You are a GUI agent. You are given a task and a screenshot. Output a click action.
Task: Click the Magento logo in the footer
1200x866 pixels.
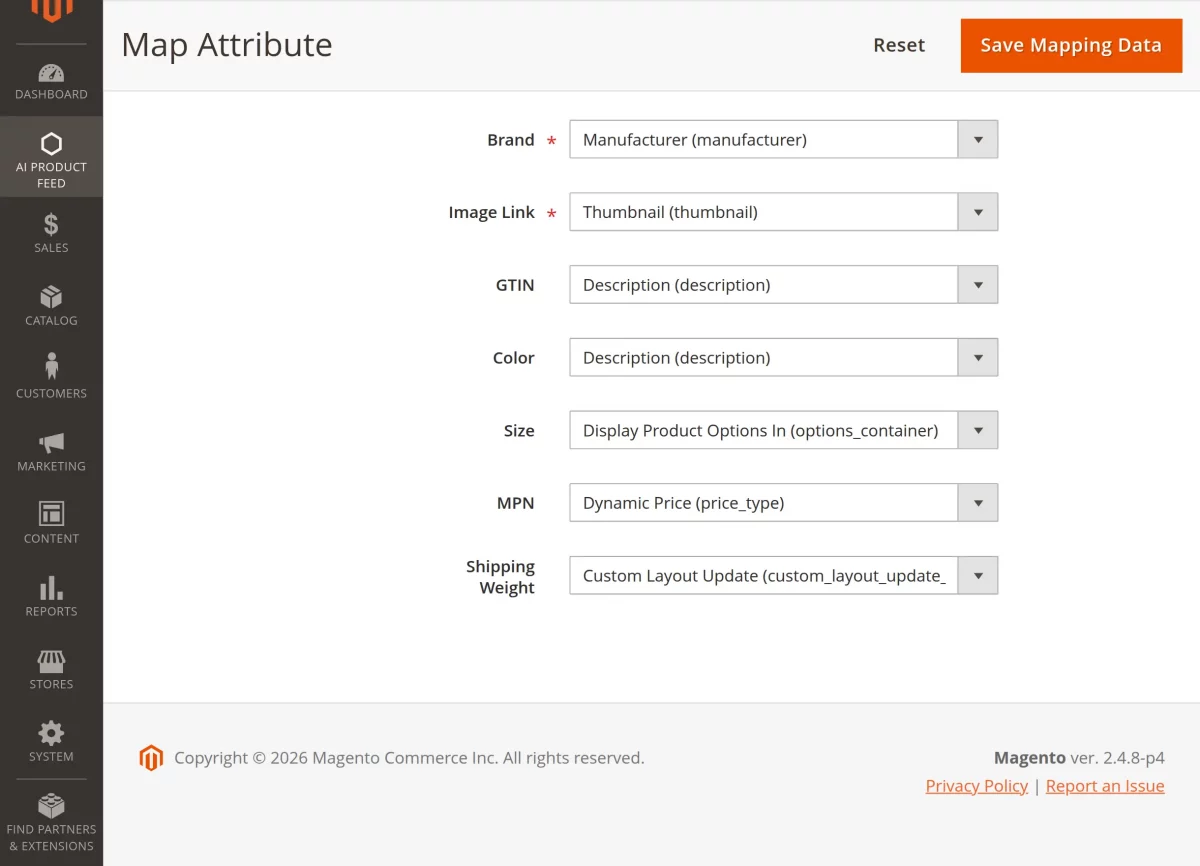point(151,758)
